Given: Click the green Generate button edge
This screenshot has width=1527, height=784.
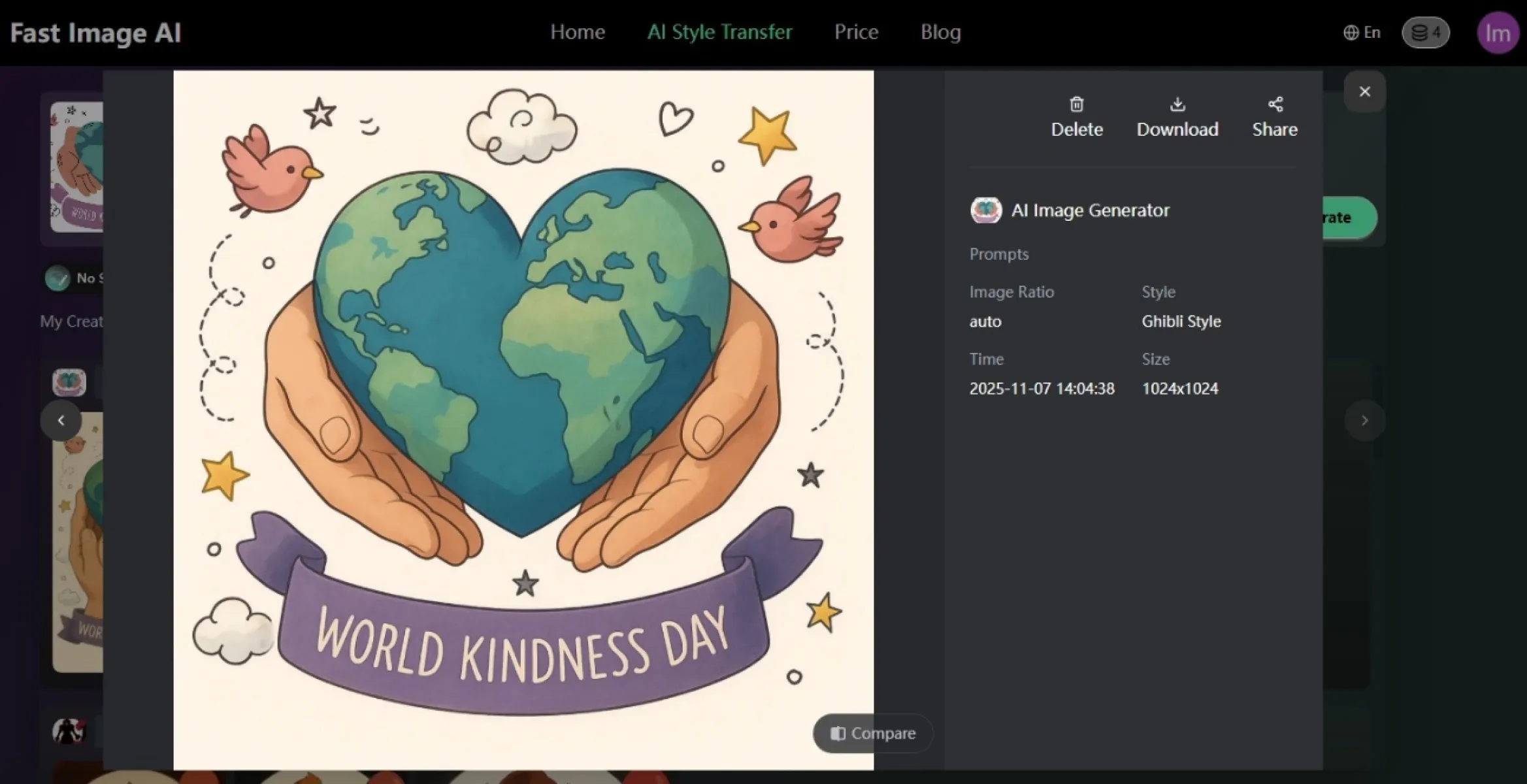Looking at the screenshot, I should [x=1349, y=218].
